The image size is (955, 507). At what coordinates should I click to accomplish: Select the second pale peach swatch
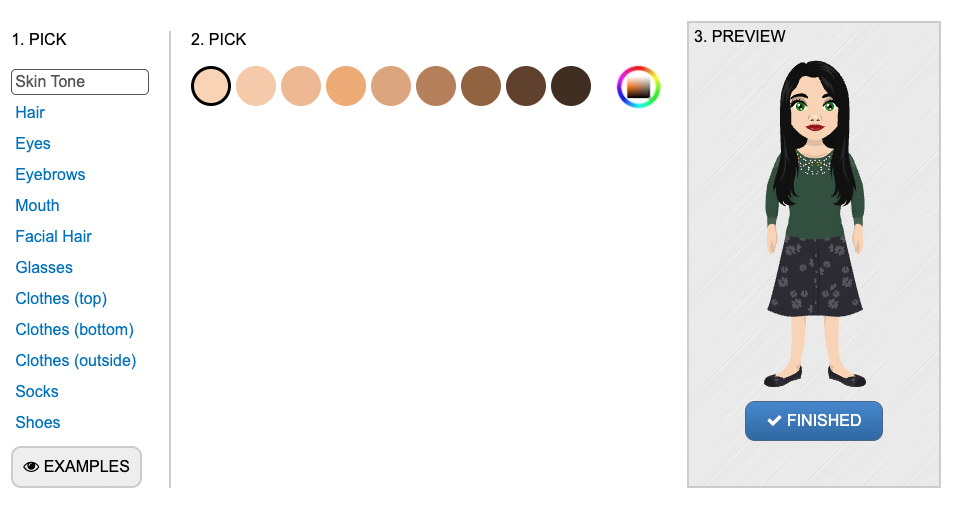point(256,86)
